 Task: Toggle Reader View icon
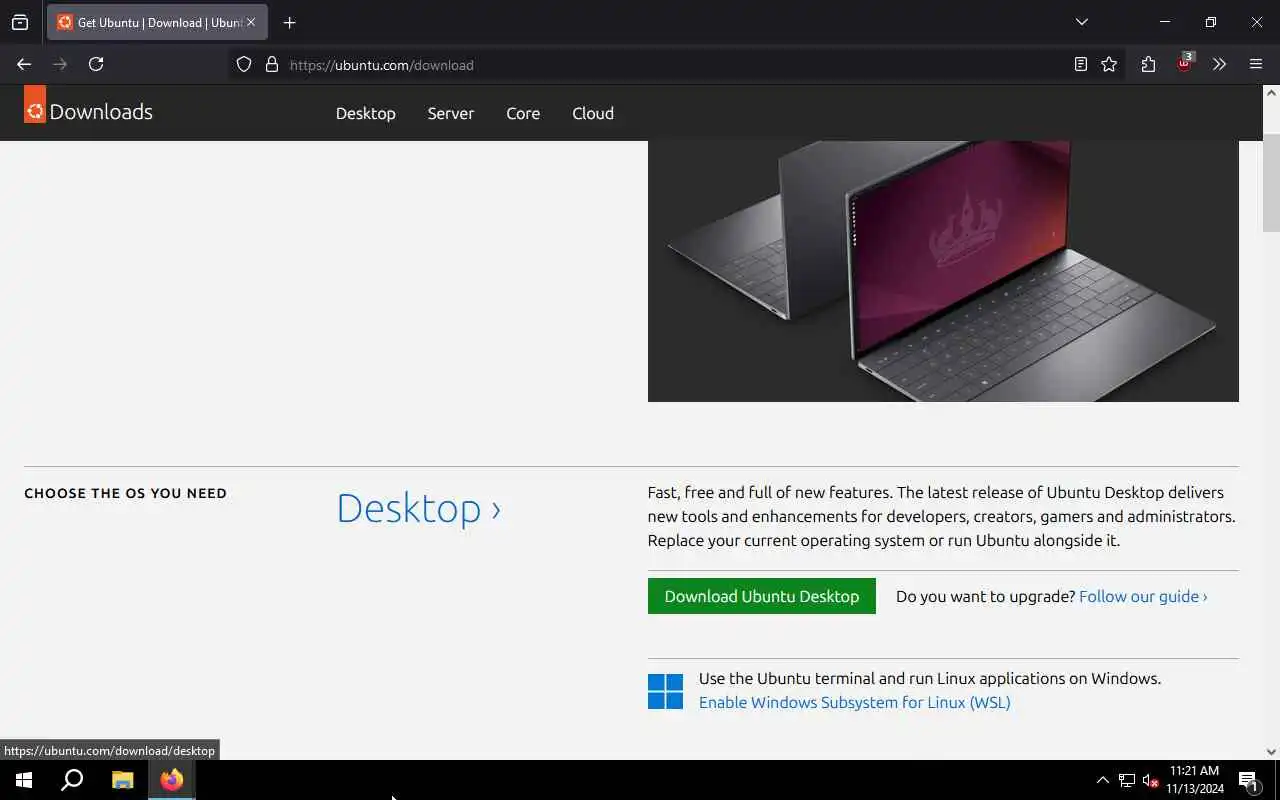(x=1081, y=64)
